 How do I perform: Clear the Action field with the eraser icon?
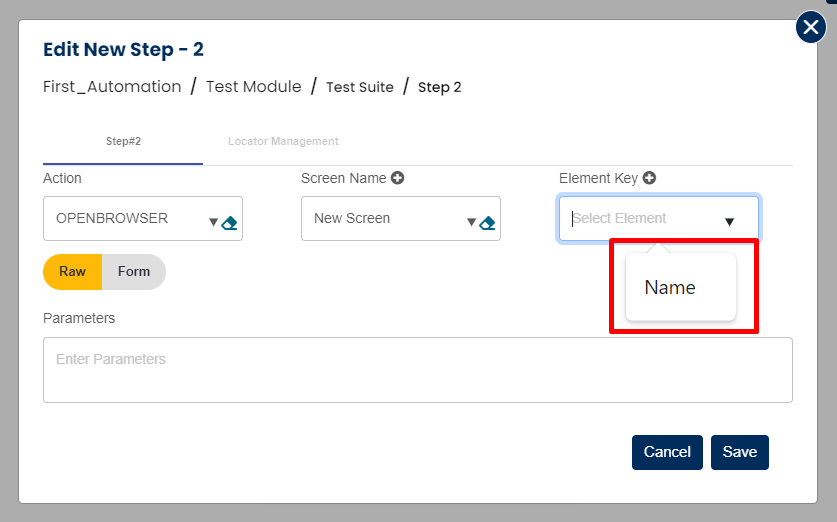(229, 223)
